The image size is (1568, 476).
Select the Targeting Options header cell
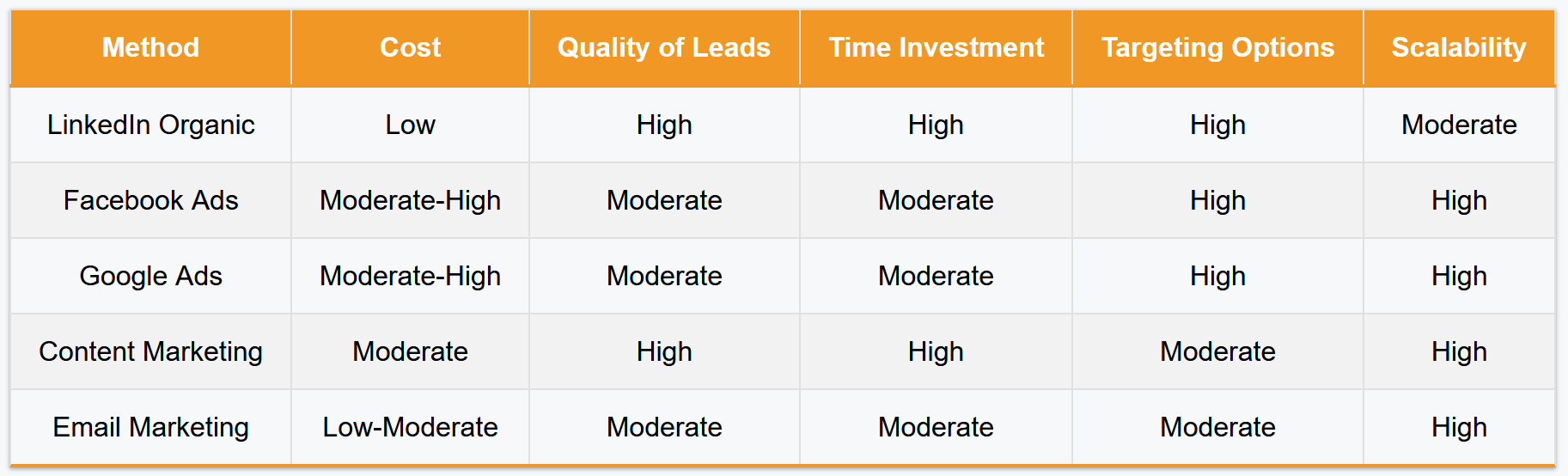pyautogui.click(x=1217, y=47)
